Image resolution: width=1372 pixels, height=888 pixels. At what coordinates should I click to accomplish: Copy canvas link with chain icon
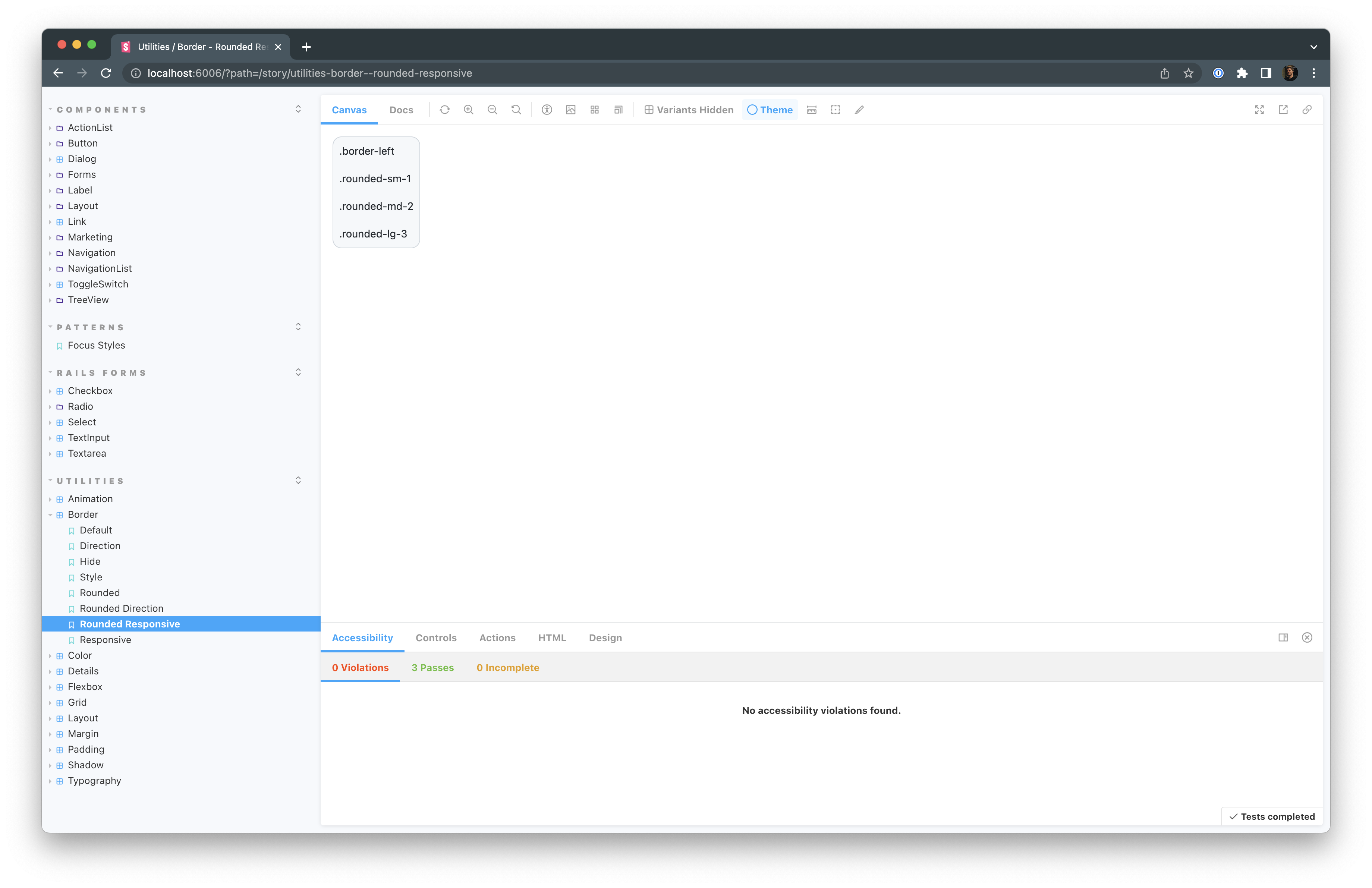[x=1307, y=110]
